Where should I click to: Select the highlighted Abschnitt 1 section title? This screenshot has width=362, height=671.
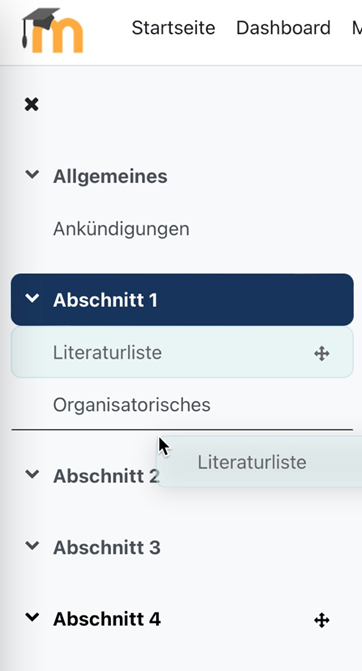[x=105, y=300]
